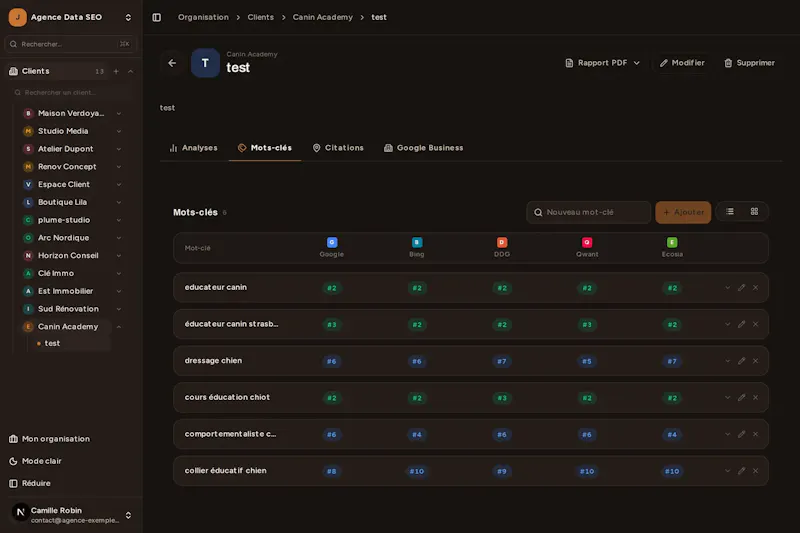
Task: Focus the Rechercher un client field
Action: pos(70,93)
